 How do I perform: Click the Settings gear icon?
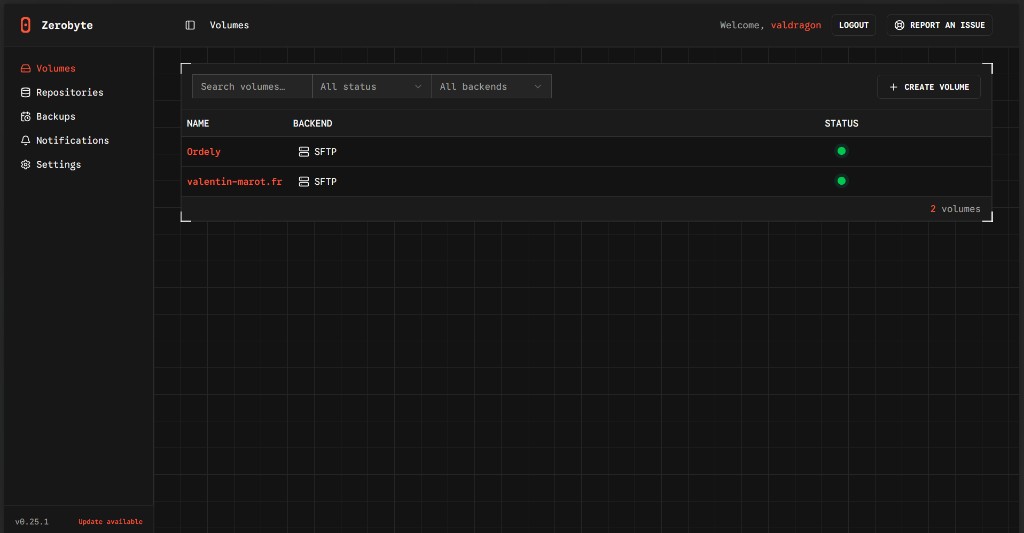coord(25,165)
